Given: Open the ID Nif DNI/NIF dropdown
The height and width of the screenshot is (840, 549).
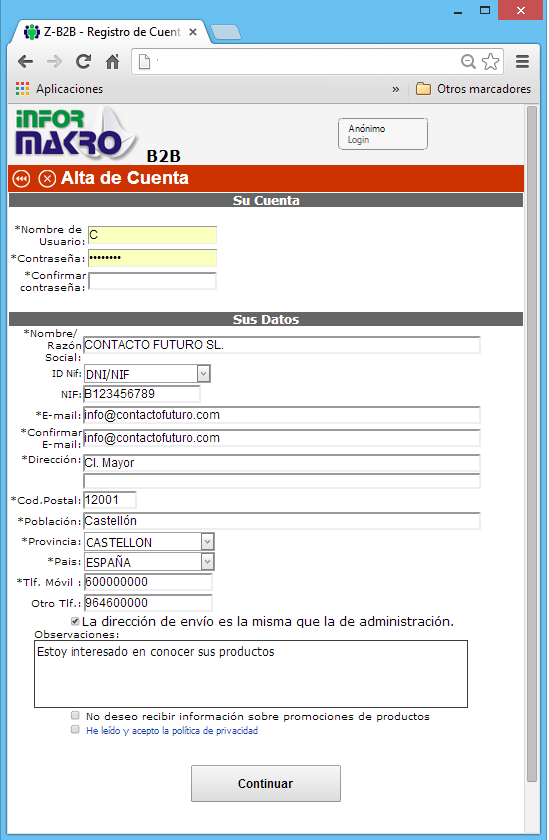Looking at the screenshot, I should pos(147,374).
